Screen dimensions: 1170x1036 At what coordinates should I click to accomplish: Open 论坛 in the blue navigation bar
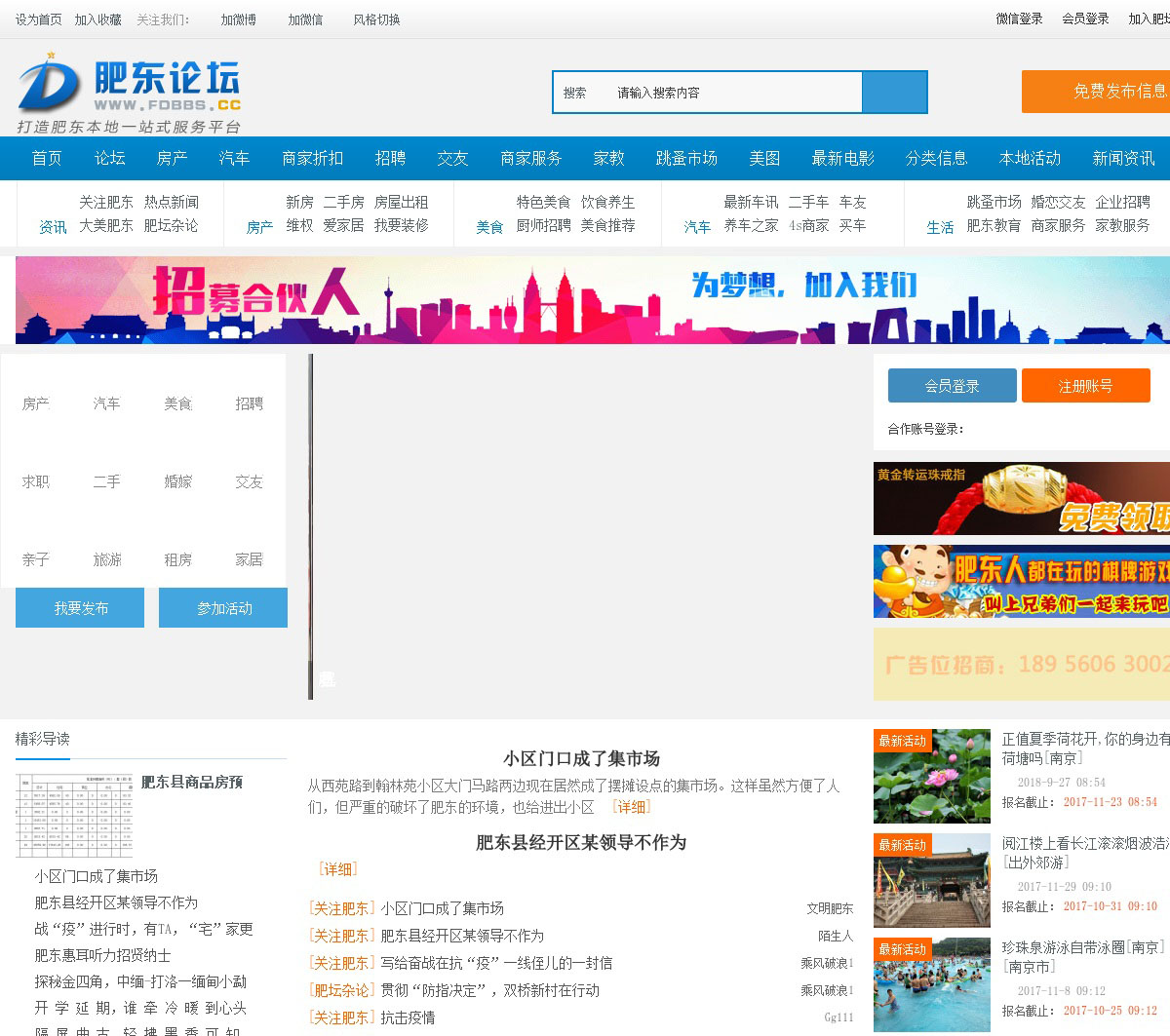(109, 158)
